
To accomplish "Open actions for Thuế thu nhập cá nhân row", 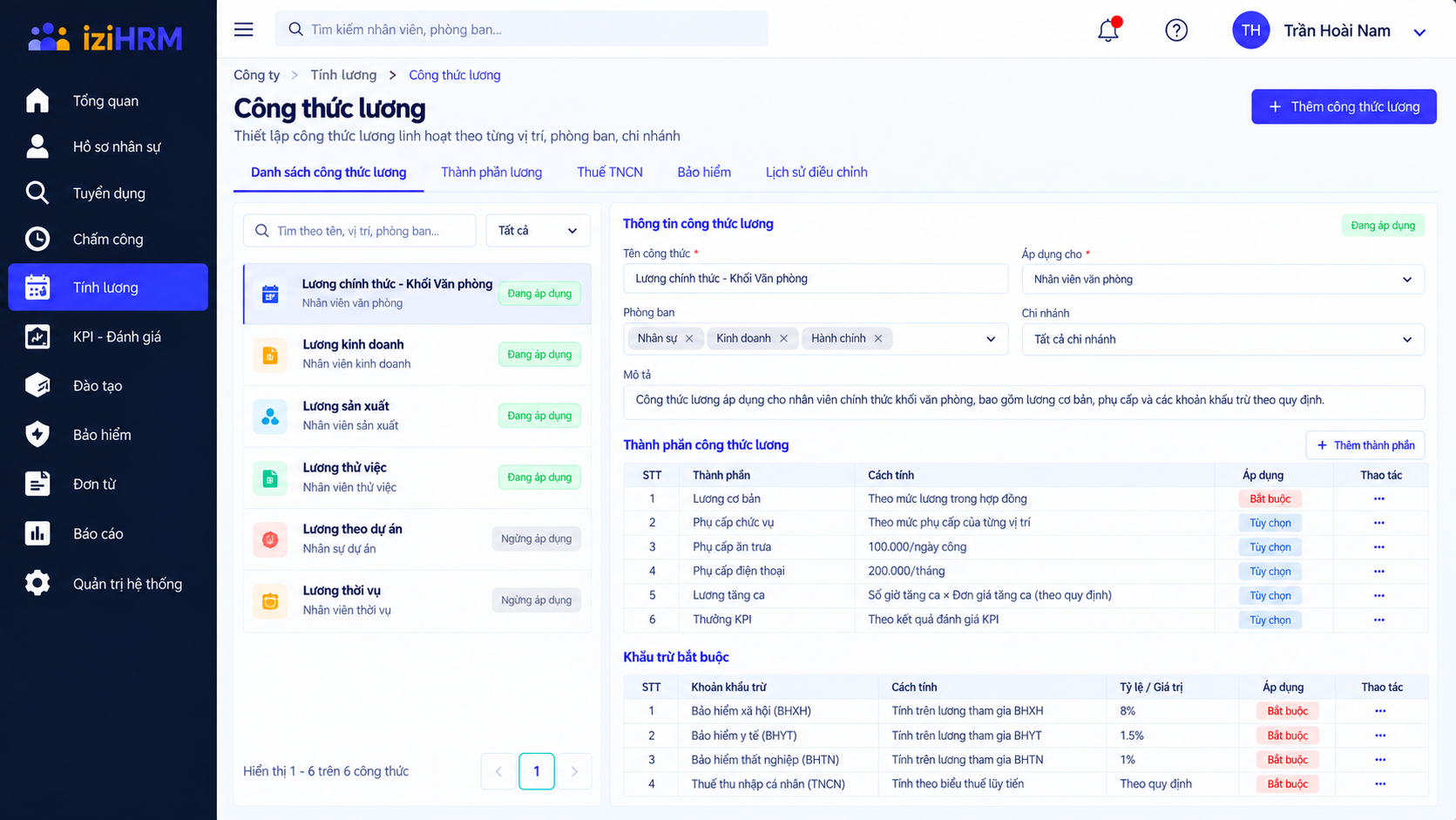I will [1380, 783].
